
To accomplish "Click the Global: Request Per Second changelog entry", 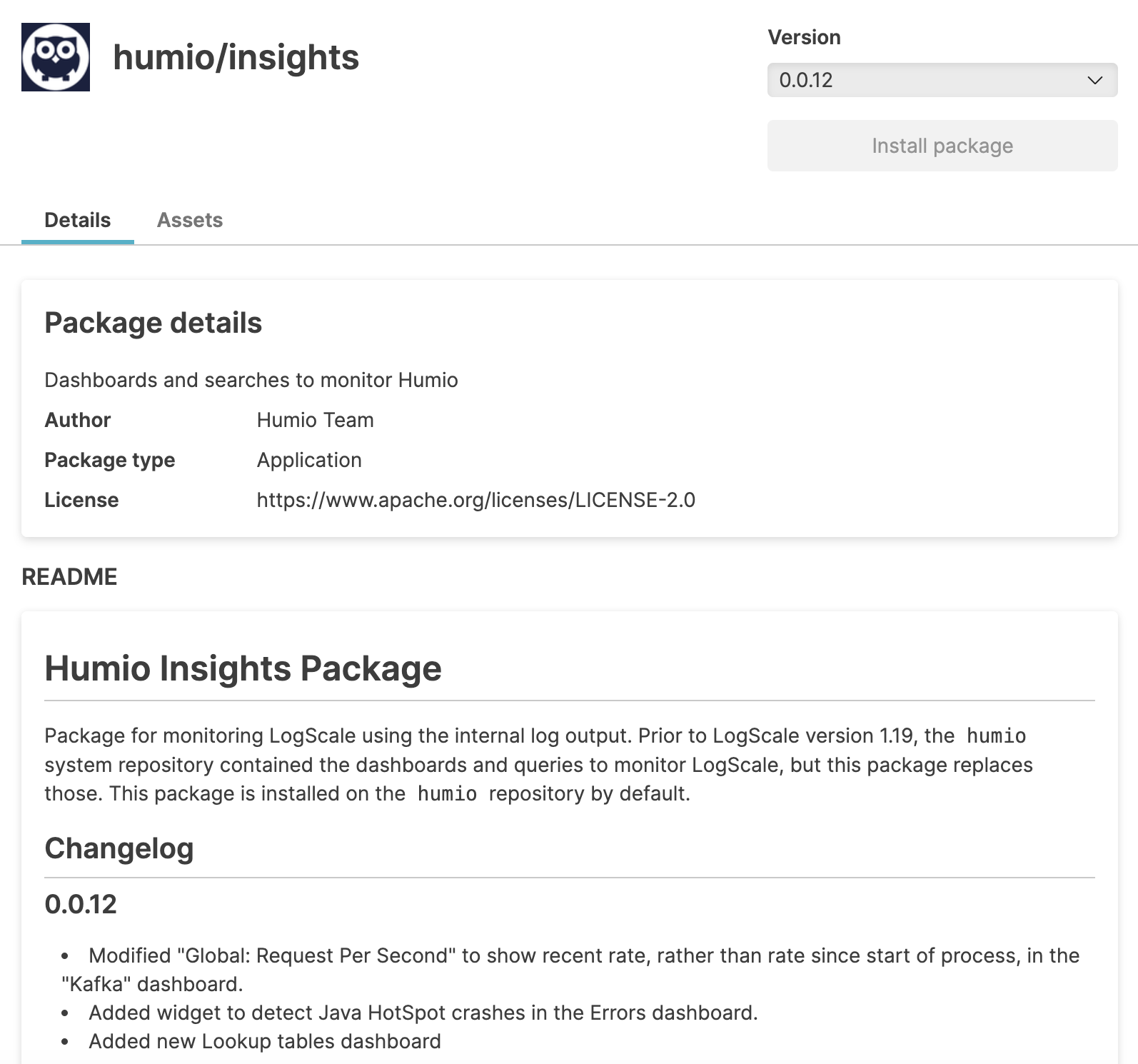I will (x=571, y=955).
